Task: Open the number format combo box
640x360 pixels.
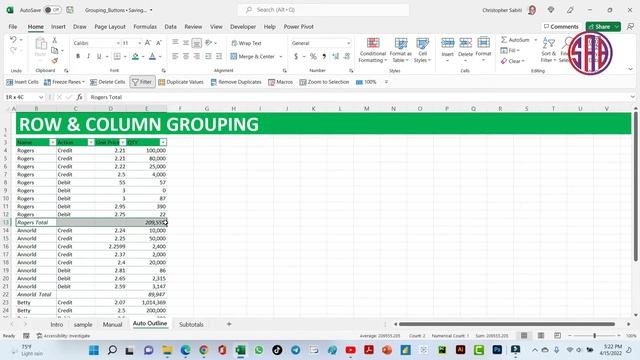Action: click(321, 43)
